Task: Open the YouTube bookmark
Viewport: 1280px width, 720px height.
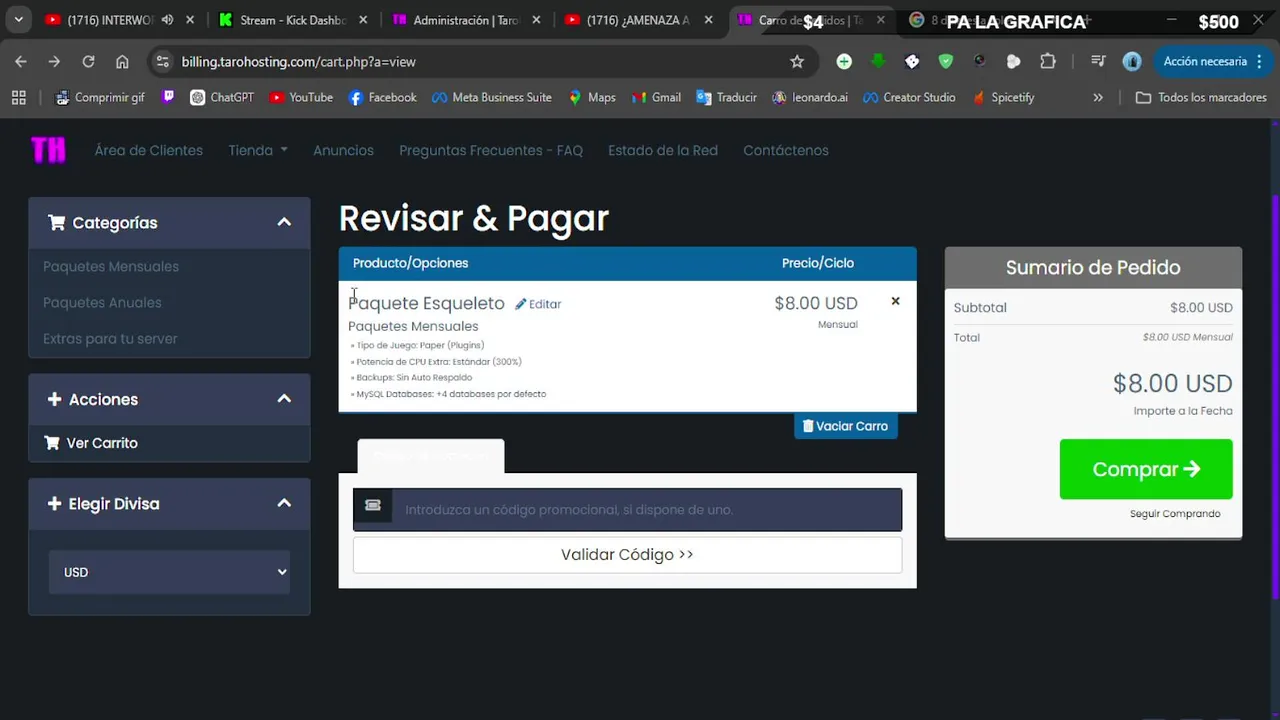Action: coord(301,97)
